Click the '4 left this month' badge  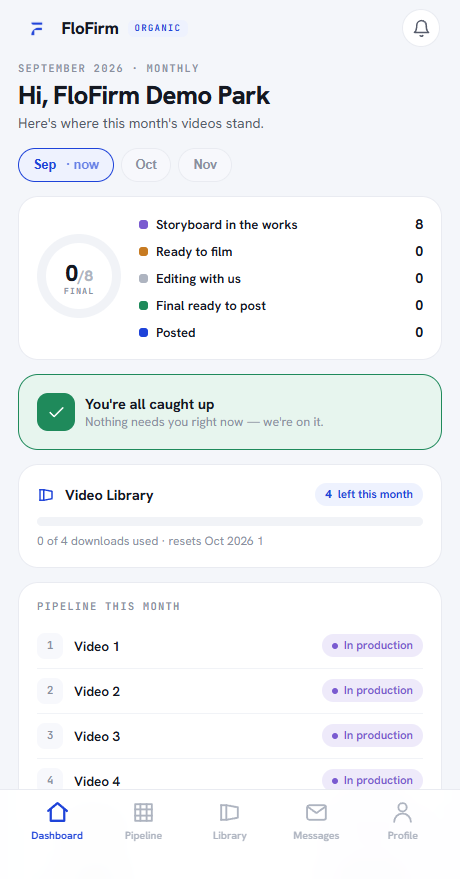pyautogui.click(x=369, y=494)
